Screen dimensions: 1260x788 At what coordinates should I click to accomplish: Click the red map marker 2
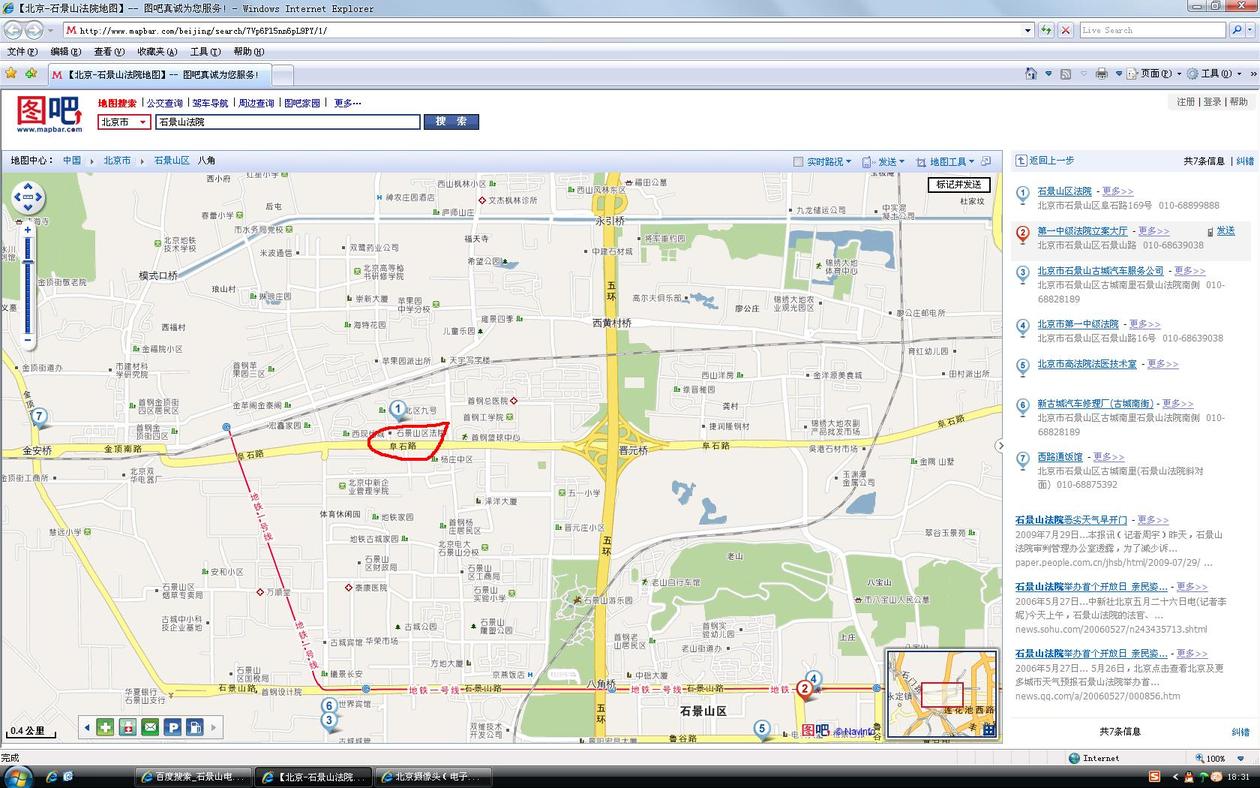804,689
